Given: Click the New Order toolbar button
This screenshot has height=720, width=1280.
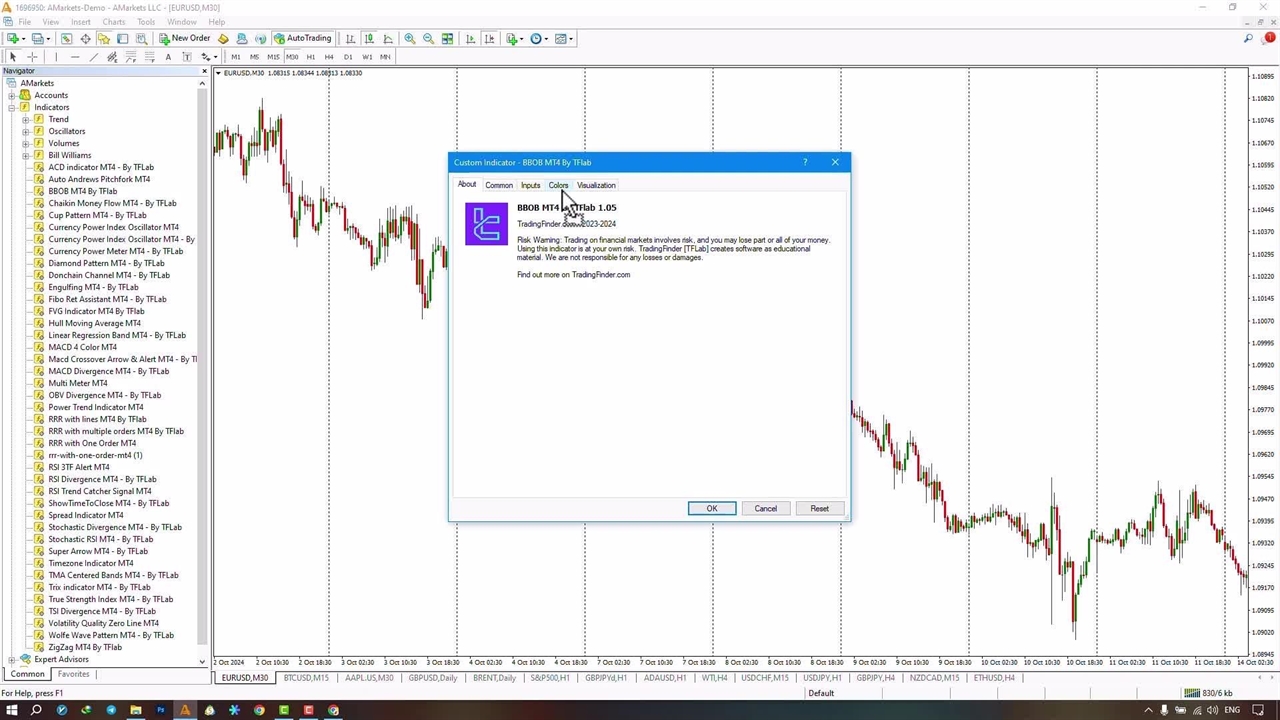Looking at the screenshot, I should [x=185, y=39].
